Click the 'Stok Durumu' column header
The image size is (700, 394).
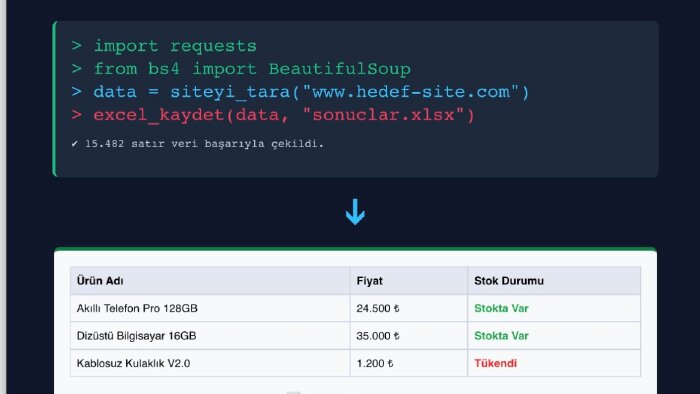coord(554,281)
